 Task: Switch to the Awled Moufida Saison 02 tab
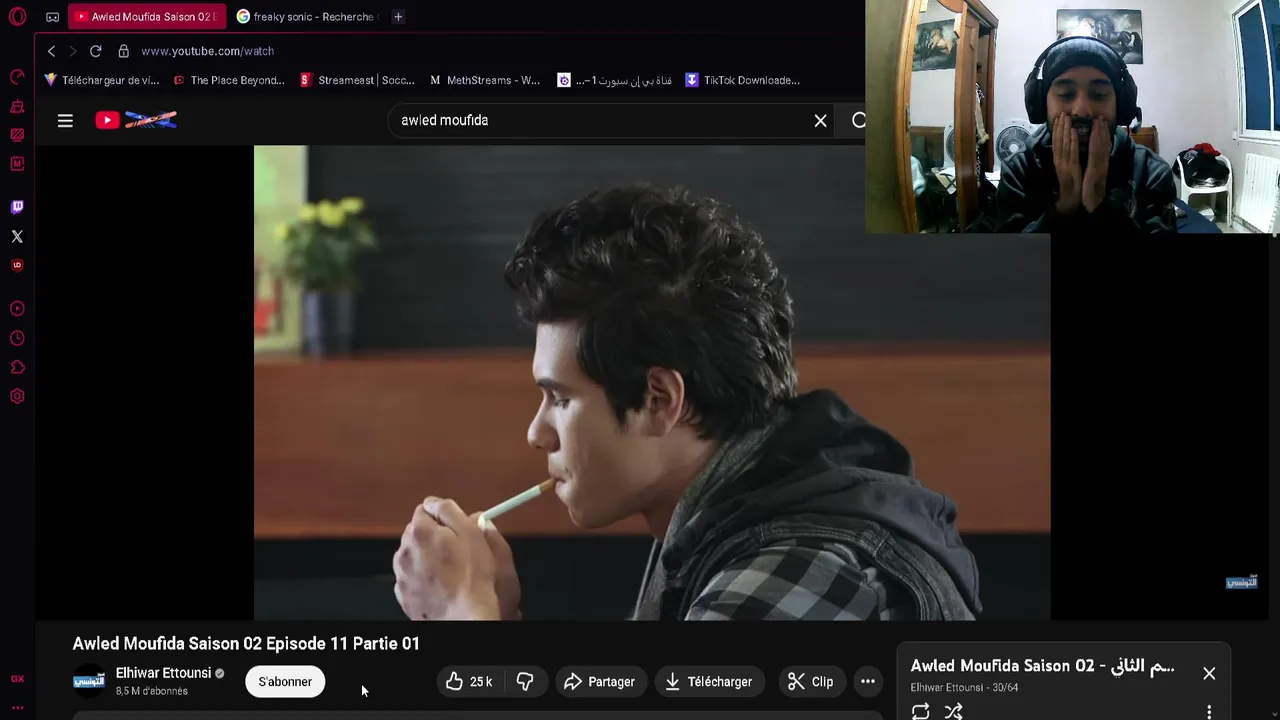(x=146, y=17)
